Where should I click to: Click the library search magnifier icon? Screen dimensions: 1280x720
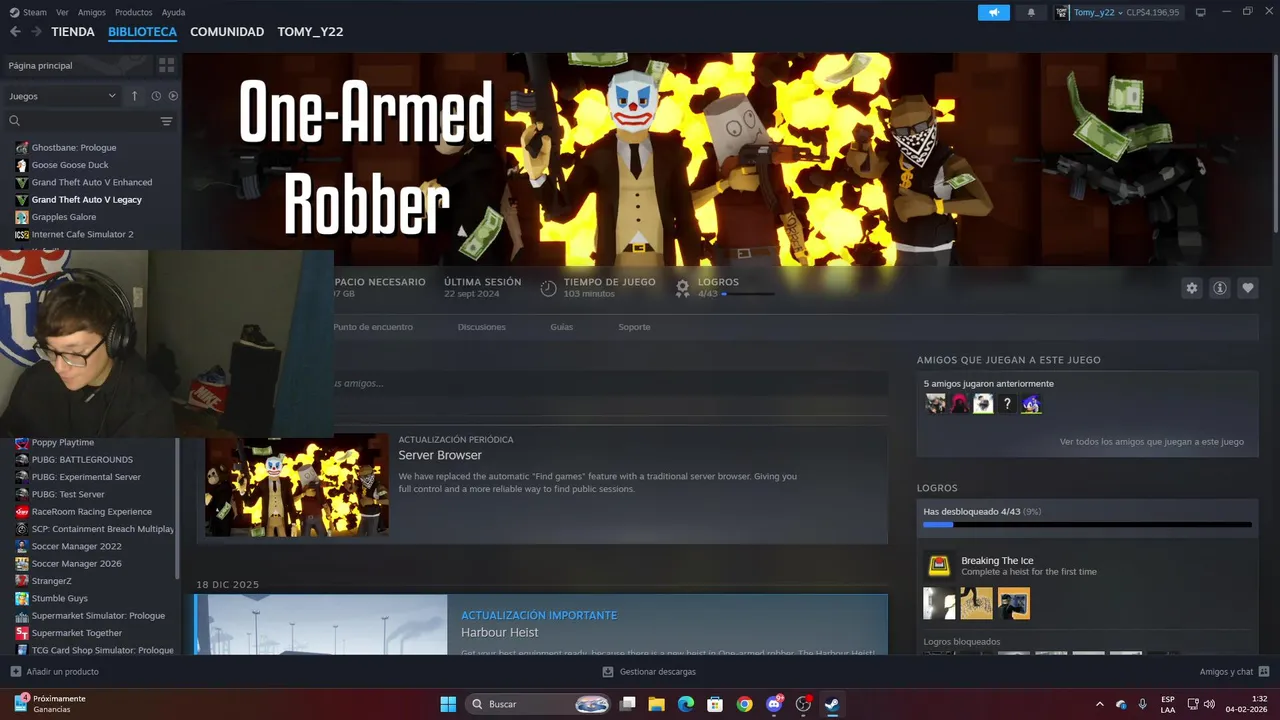pos(15,121)
